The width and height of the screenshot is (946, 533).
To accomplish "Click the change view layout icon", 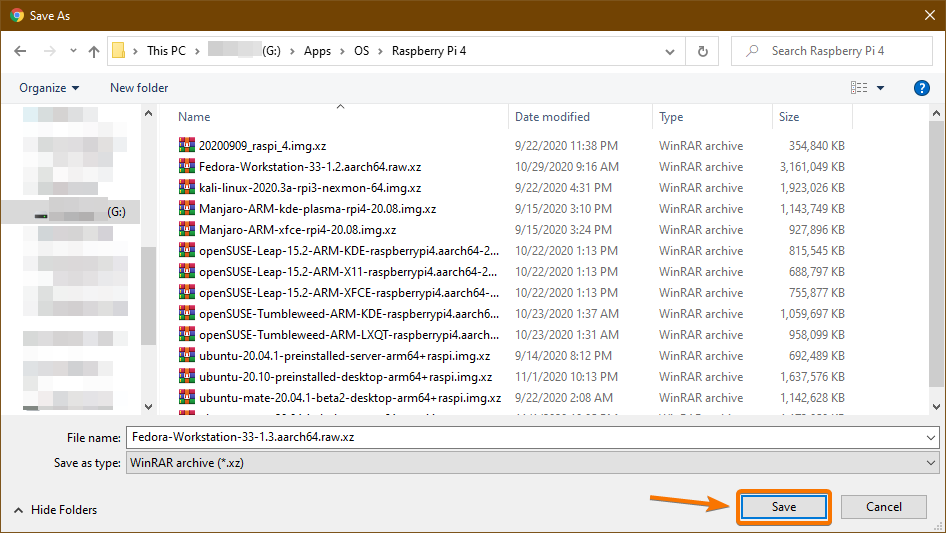I will [859, 88].
